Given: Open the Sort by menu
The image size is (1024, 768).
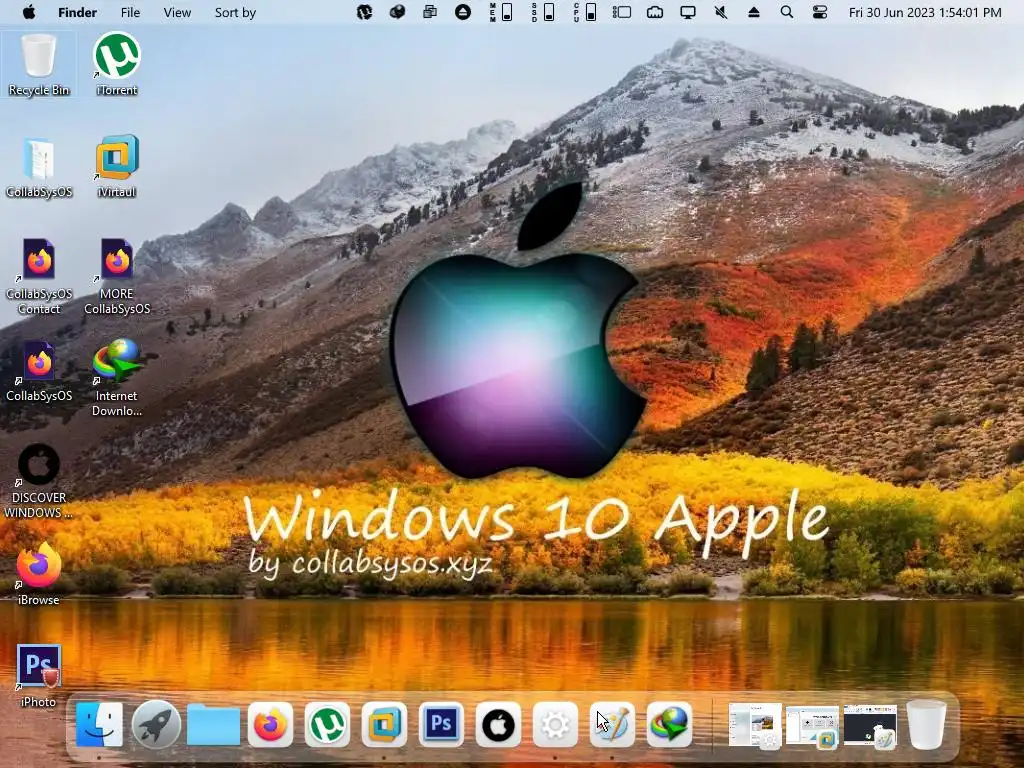Looking at the screenshot, I should click(x=235, y=12).
